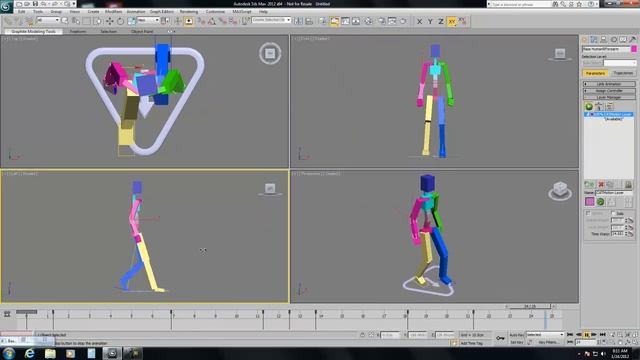This screenshot has height=360, width=640.
Task: Toggle Set Key animation mode
Action: pos(516,342)
